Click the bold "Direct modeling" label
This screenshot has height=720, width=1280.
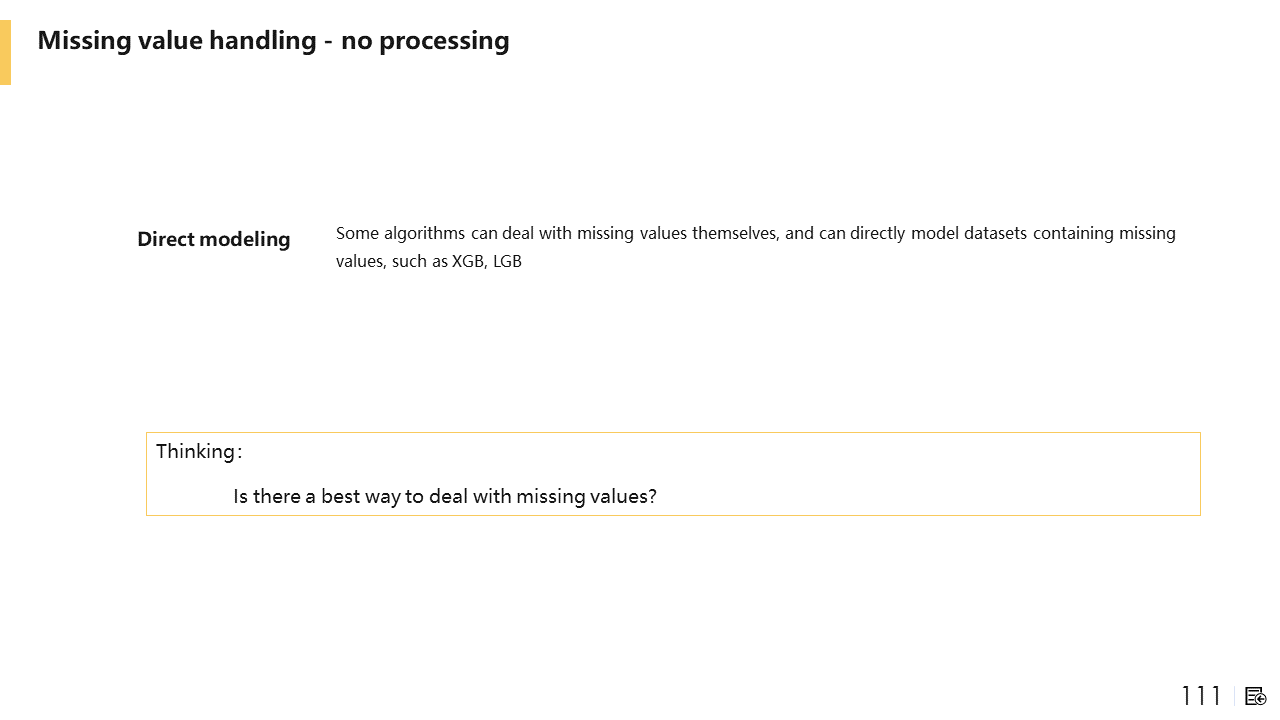click(x=213, y=240)
